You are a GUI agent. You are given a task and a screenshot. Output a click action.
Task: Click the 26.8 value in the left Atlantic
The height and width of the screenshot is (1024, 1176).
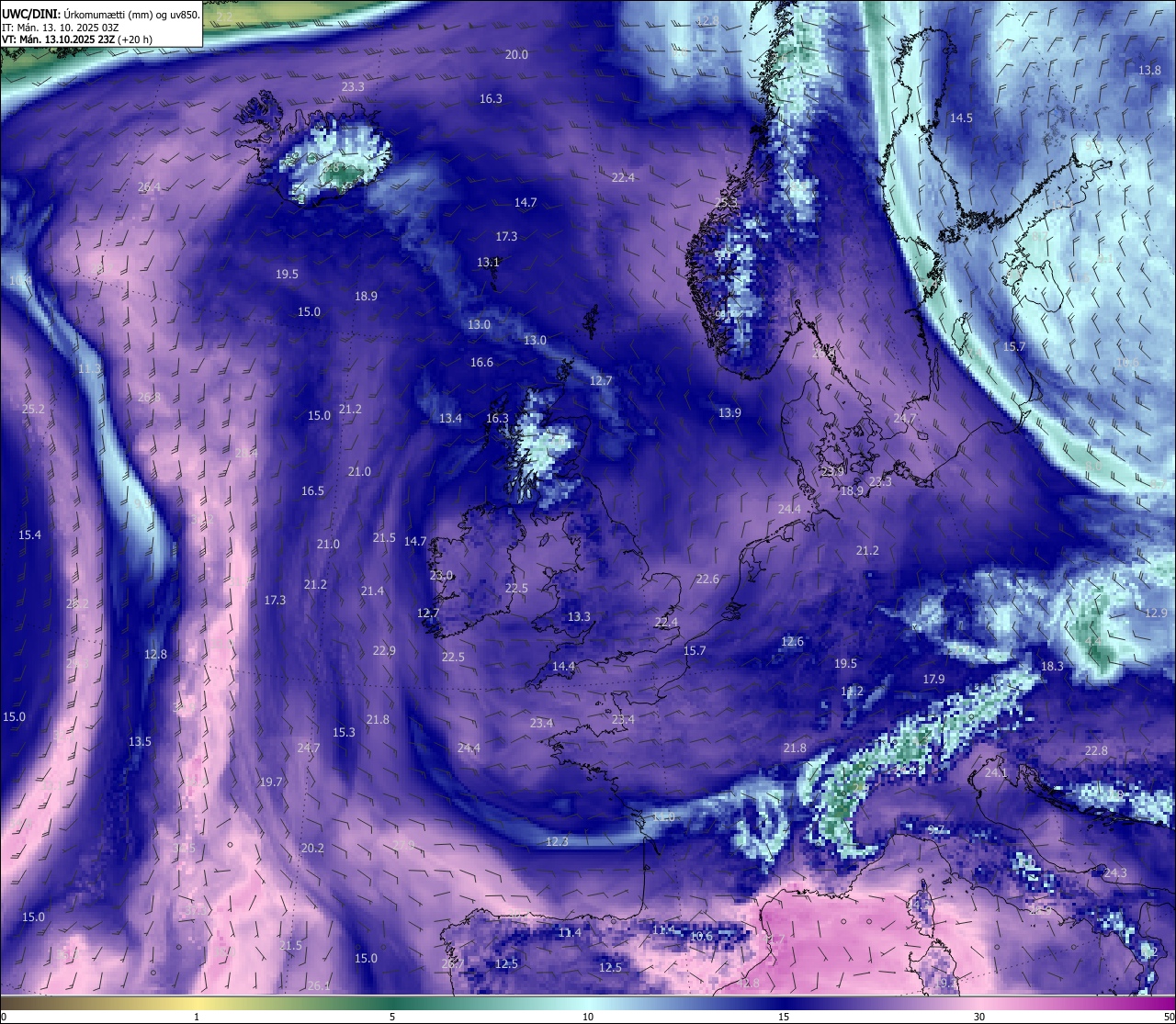coord(149,398)
